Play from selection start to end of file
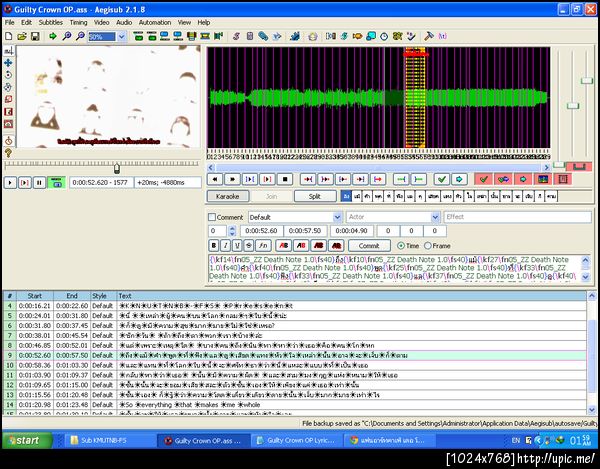 pyautogui.click(x=377, y=179)
